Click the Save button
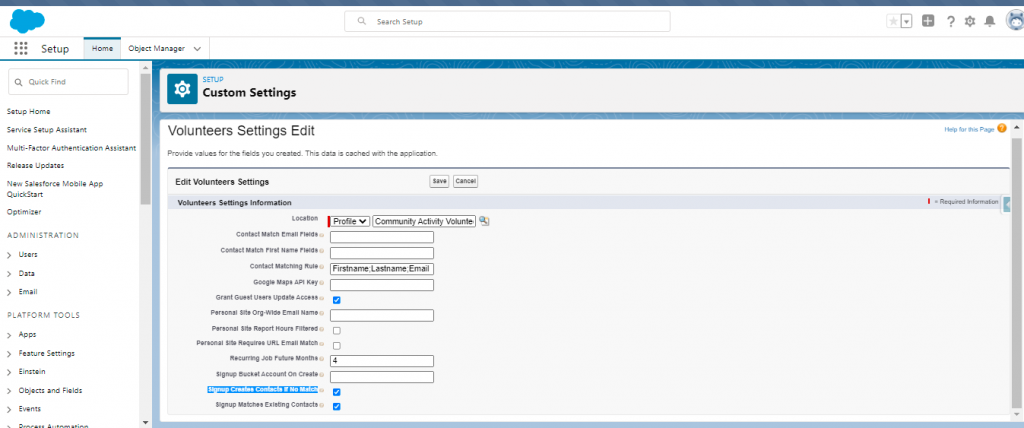 coord(440,181)
